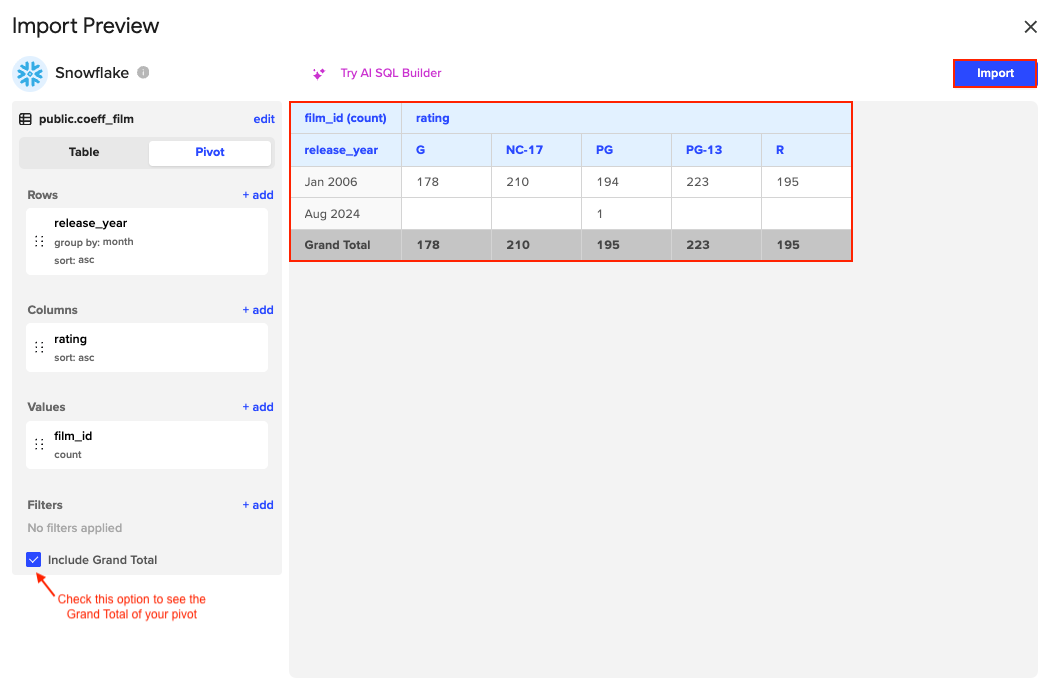Screen dimensions: 1050x686
Task: Click the drag handle on the film_id card
Action: [38, 445]
